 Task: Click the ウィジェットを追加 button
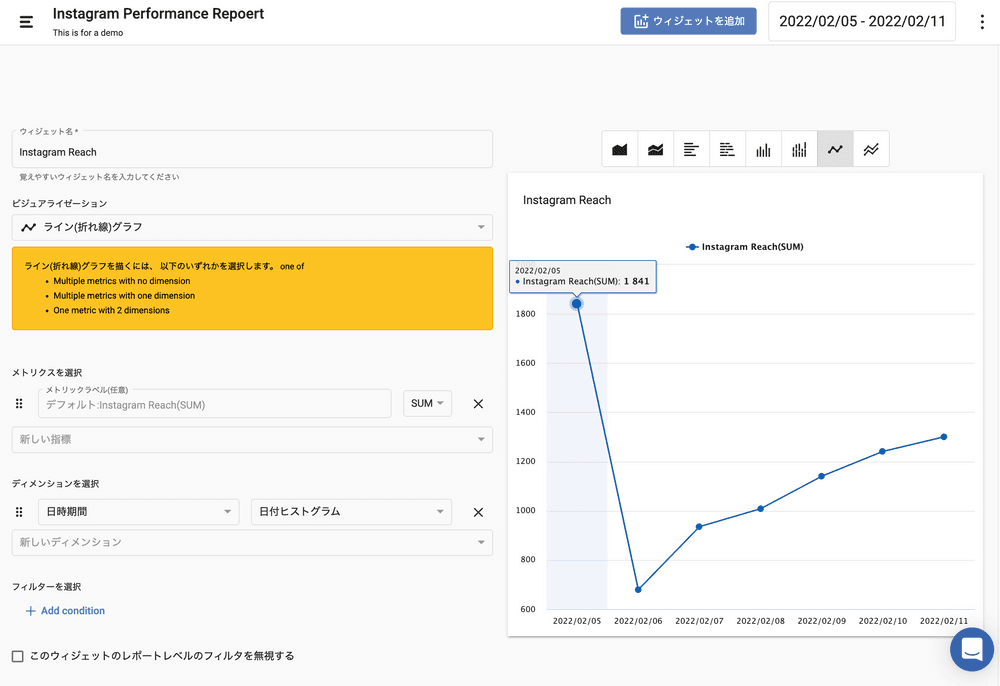tap(688, 21)
